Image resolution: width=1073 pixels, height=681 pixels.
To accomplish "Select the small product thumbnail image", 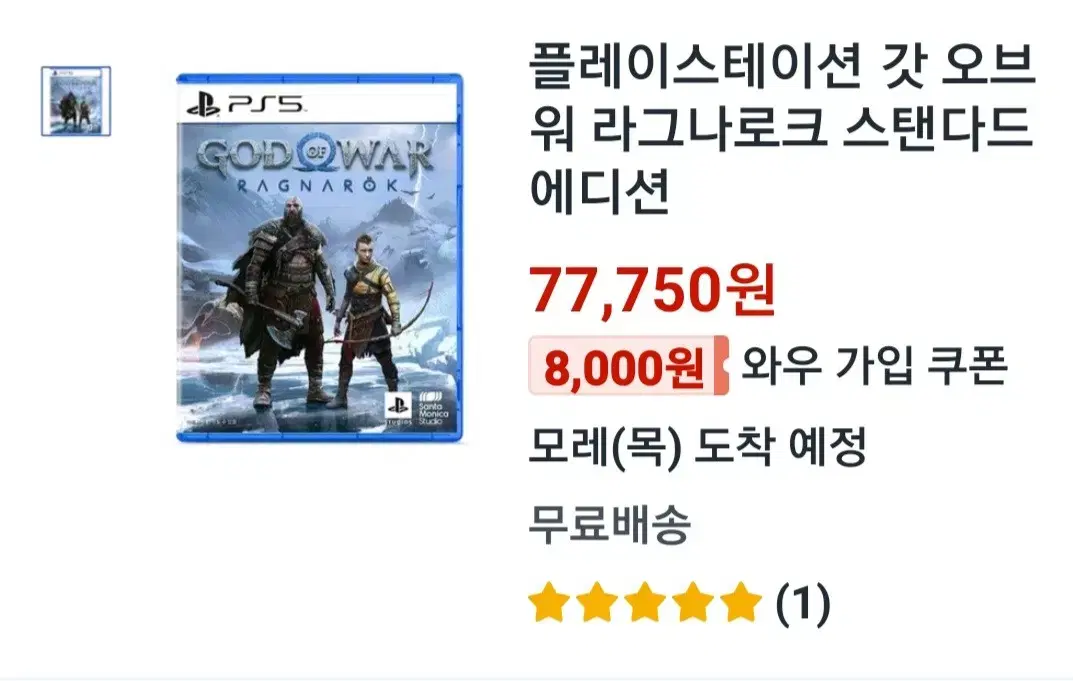I will [x=76, y=101].
